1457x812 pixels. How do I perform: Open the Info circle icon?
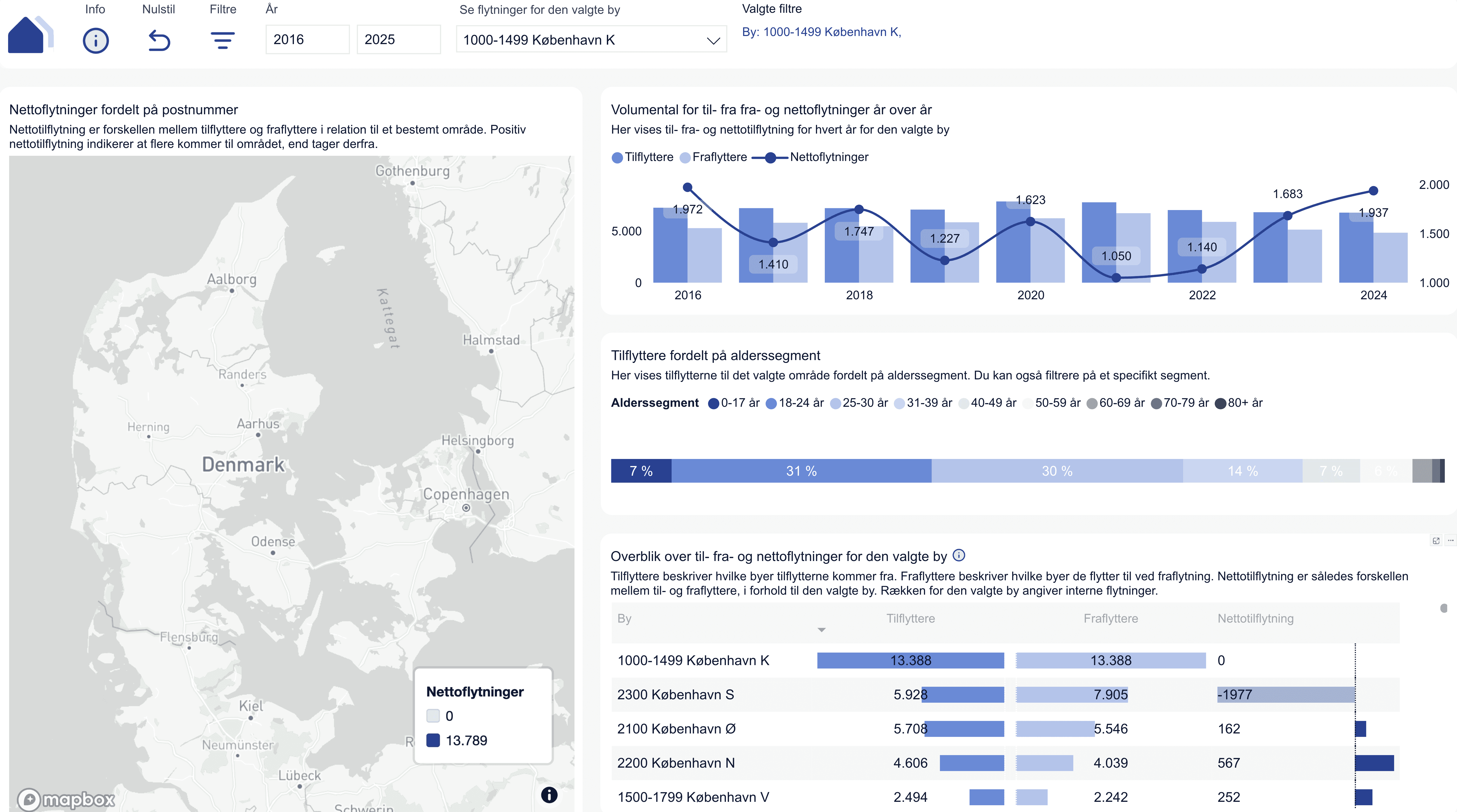point(96,41)
